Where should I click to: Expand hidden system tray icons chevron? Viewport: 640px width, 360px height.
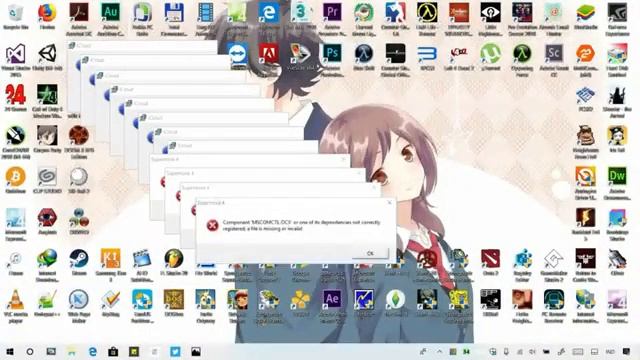tap(439, 351)
